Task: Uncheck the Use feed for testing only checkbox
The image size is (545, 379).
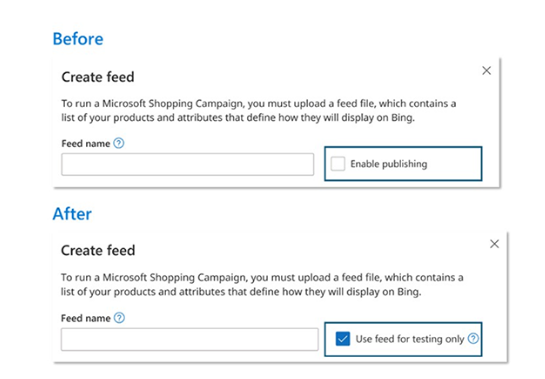Action: [x=343, y=339]
